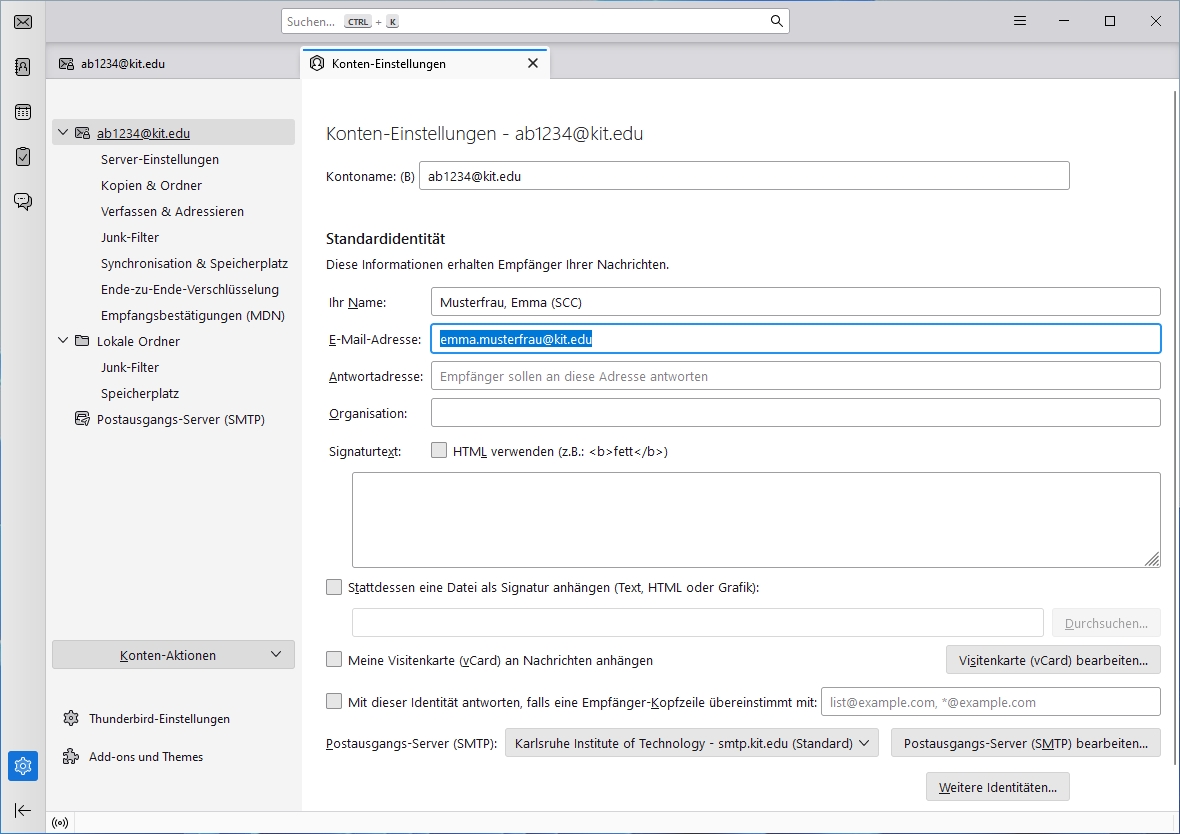Click Visitenkarte (vCard) bearbeiten button
This screenshot has height=834, width=1180.
1052,660
